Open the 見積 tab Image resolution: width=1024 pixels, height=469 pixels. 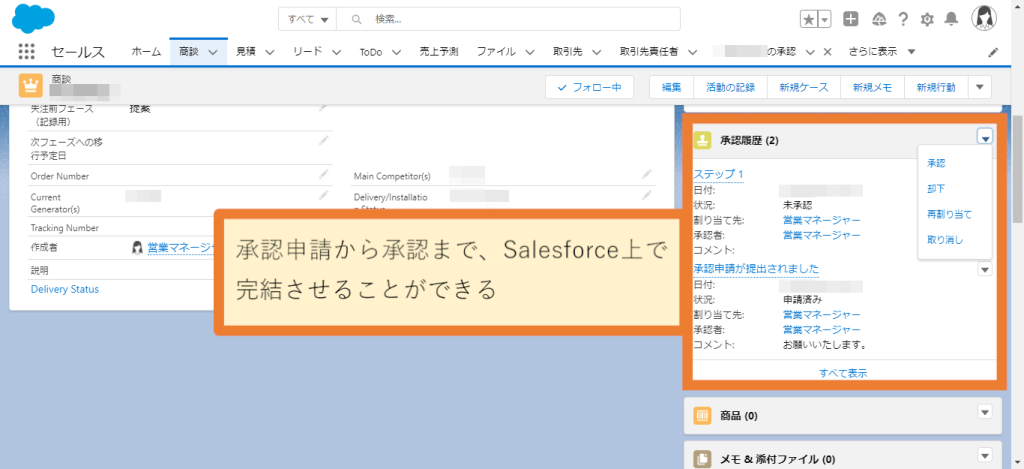pyautogui.click(x=246, y=52)
